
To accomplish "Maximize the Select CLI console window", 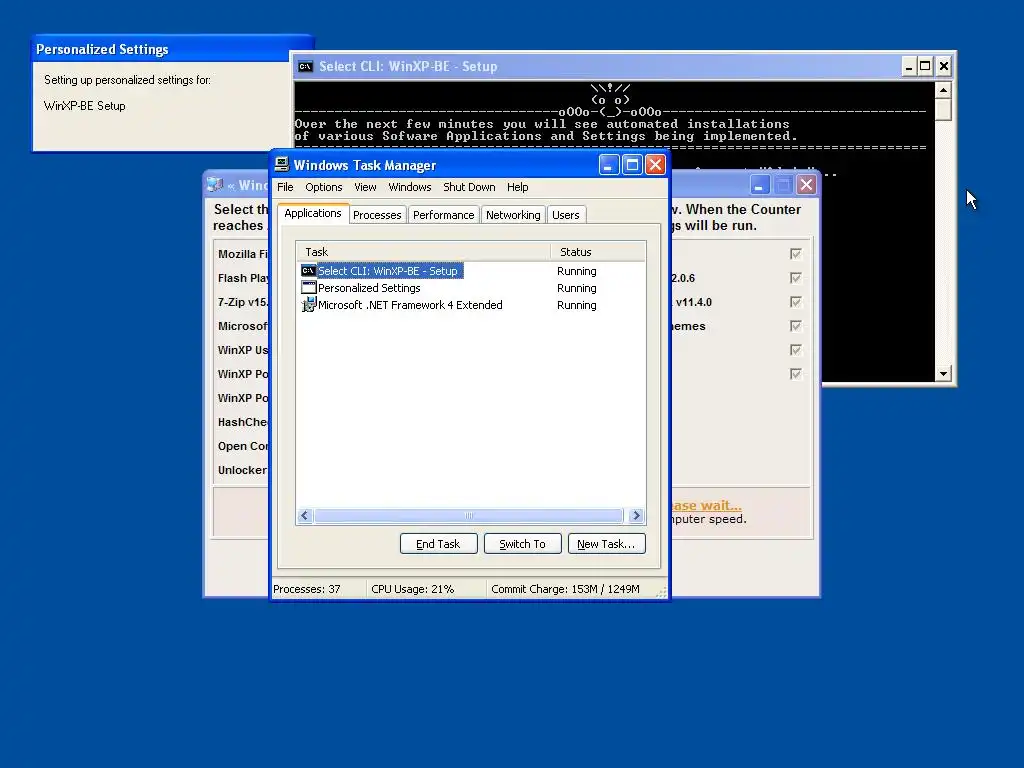I will [925, 66].
